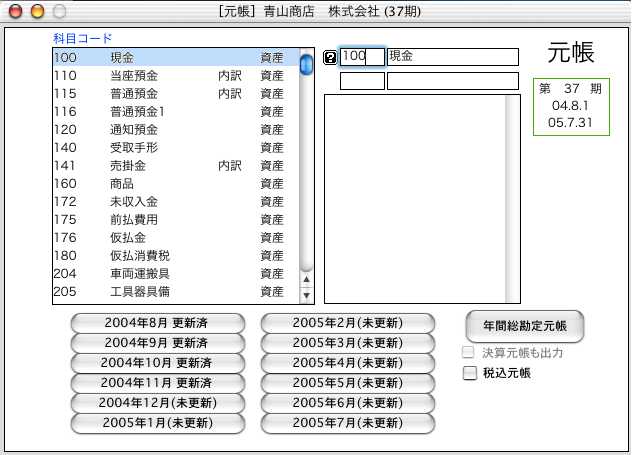Click the empty sub-account code field
Image resolution: width=635 pixels, height=455 pixels.
point(362,81)
